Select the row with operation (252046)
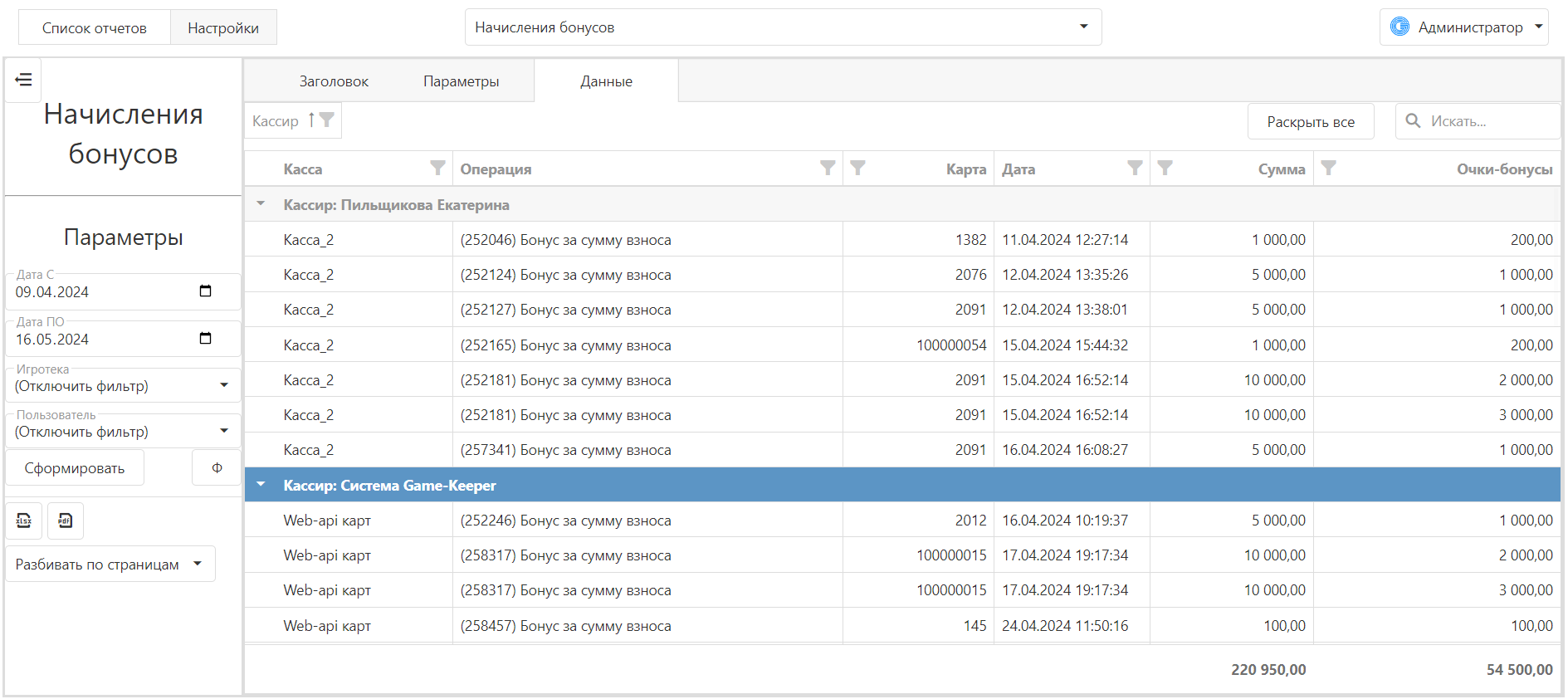1568x699 pixels. [x=902, y=239]
